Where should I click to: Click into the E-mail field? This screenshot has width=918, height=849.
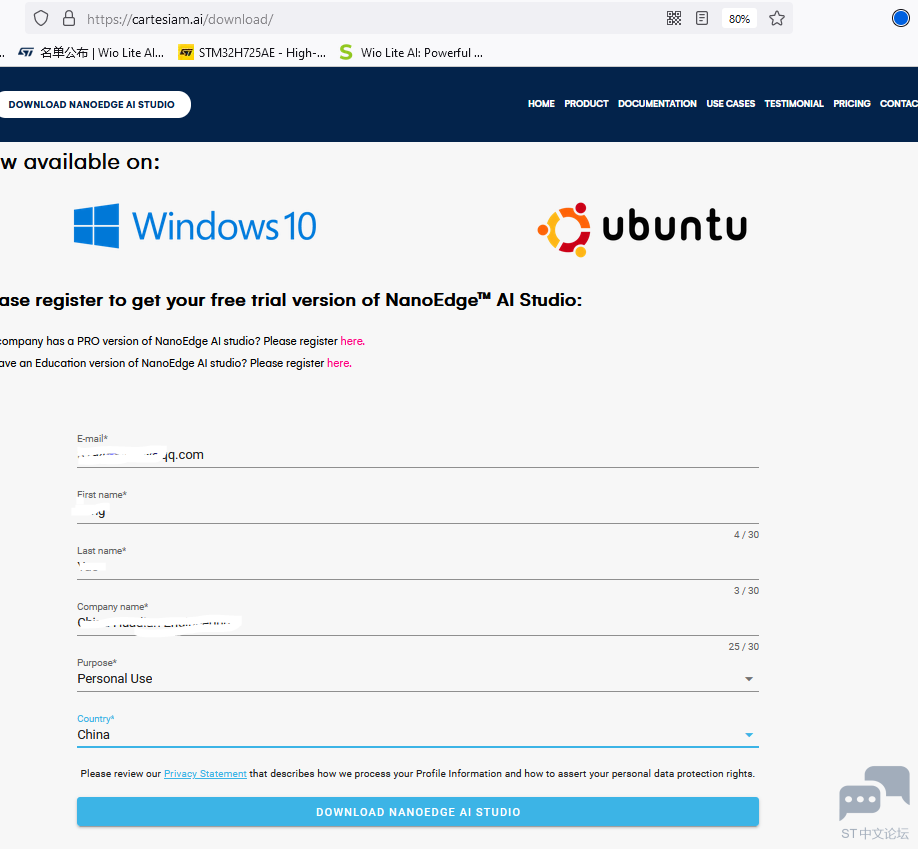[x=417, y=455]
